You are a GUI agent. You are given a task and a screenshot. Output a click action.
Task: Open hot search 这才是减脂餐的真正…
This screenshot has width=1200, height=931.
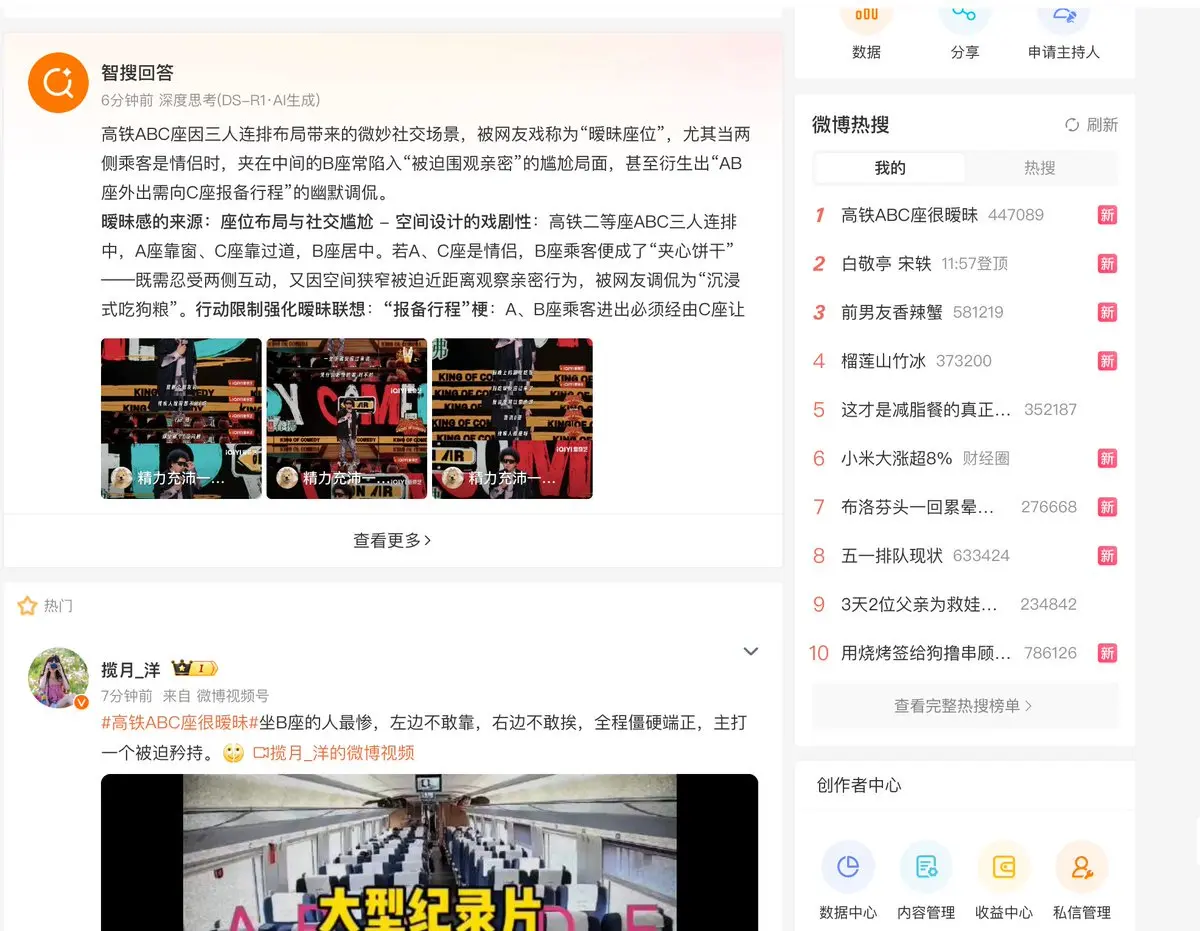coord(926,410)
